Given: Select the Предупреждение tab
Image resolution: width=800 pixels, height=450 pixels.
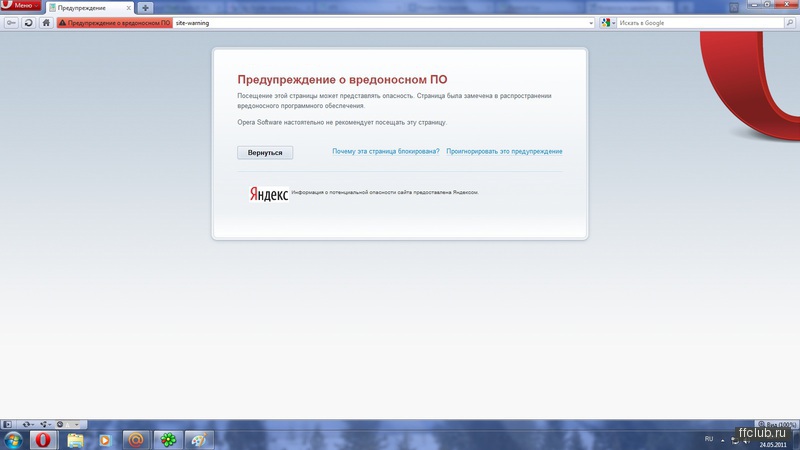Looking at the screenshot, I should click(x=90, y=8).
